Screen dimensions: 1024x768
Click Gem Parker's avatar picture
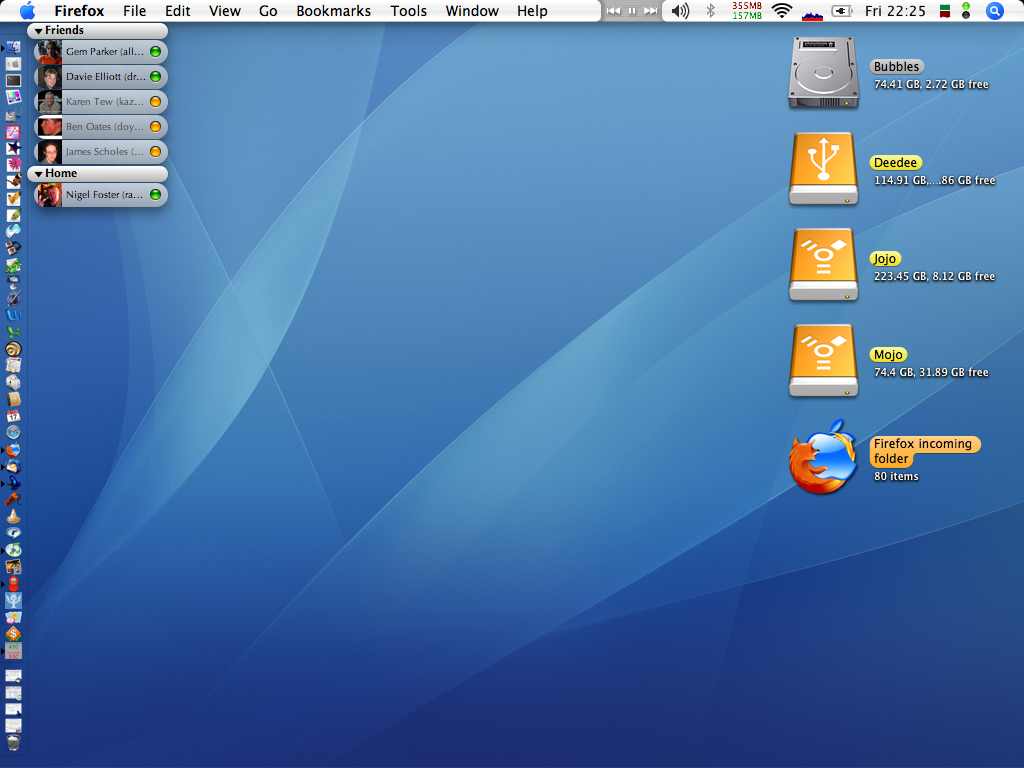coord(49,52)
